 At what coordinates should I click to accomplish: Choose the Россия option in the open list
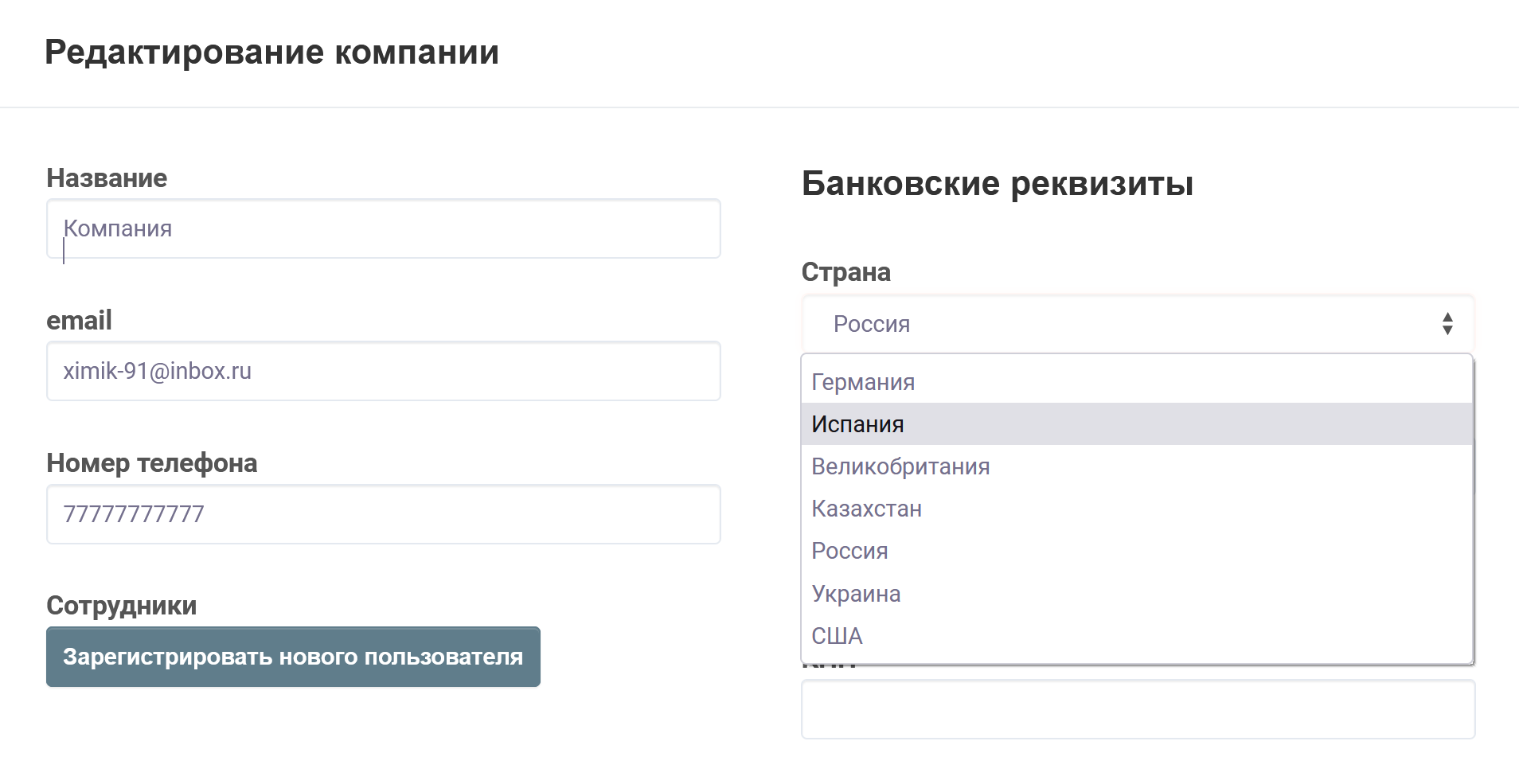point(849,551)
